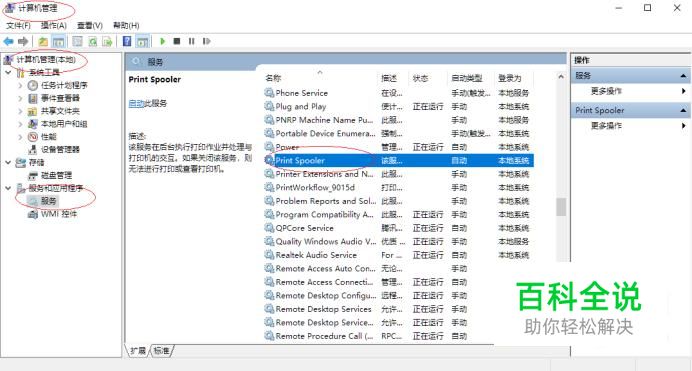The width and height of the screenshot is (692, 371).
Task: Sort by the 登录为 column header
Action: point(510,79)
